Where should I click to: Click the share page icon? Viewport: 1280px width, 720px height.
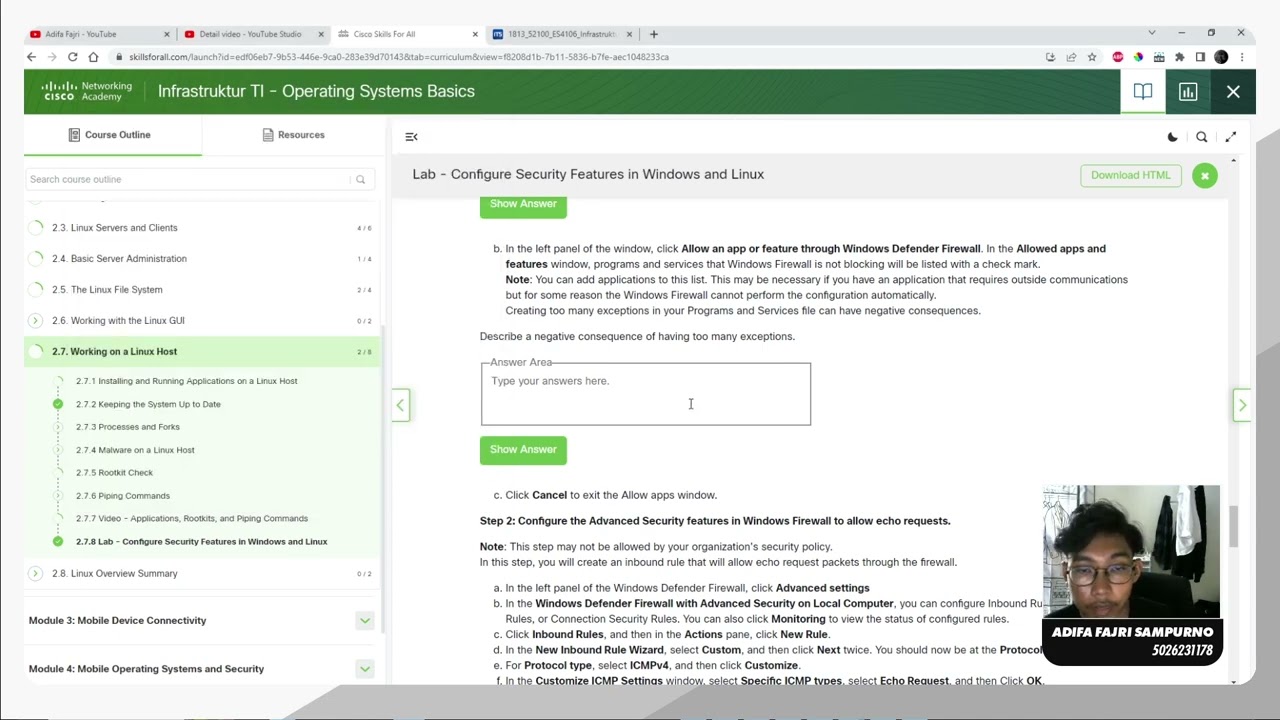[1071, 57]
